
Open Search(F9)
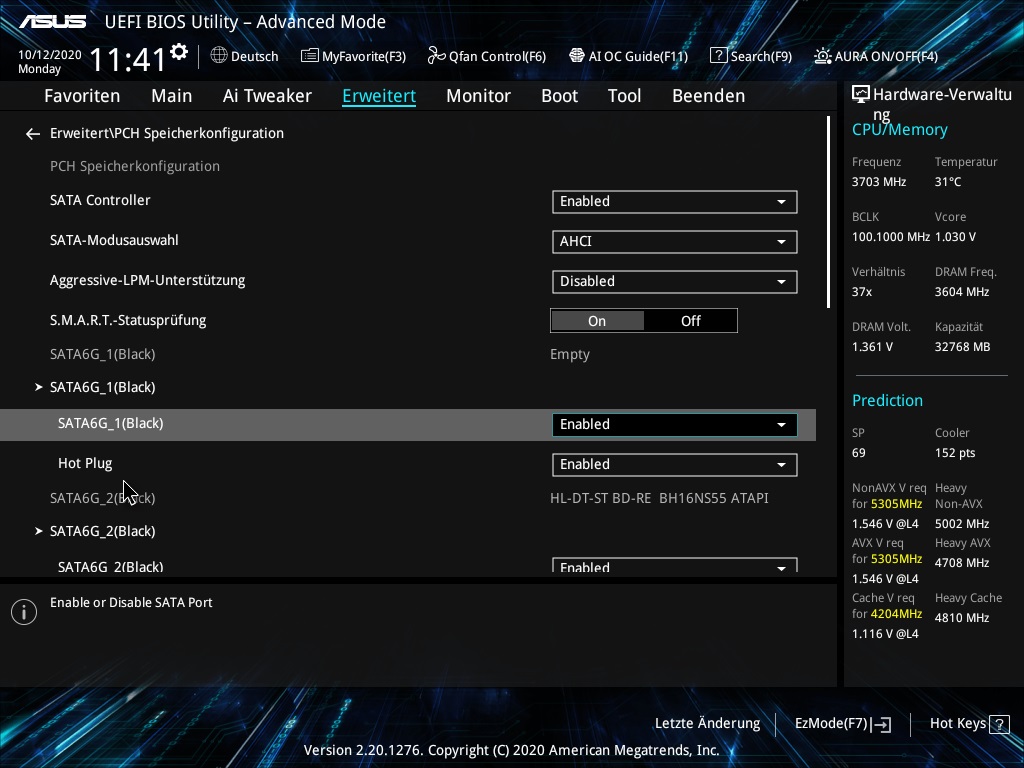pos(751,56)
